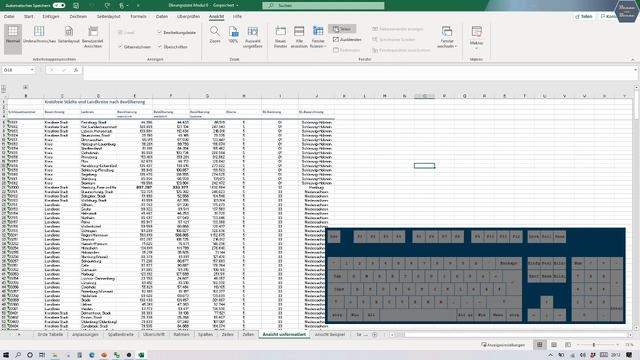Image resolution: width=640 pixels, height=360 pixels.
Task: Switch to Normal workbook view
Action: coord(13,38)
